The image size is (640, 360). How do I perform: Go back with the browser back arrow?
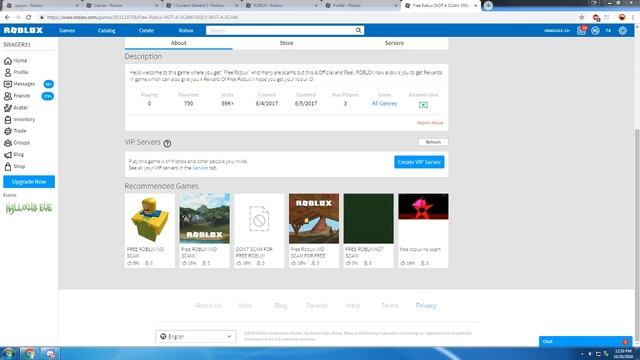(7, 17)
